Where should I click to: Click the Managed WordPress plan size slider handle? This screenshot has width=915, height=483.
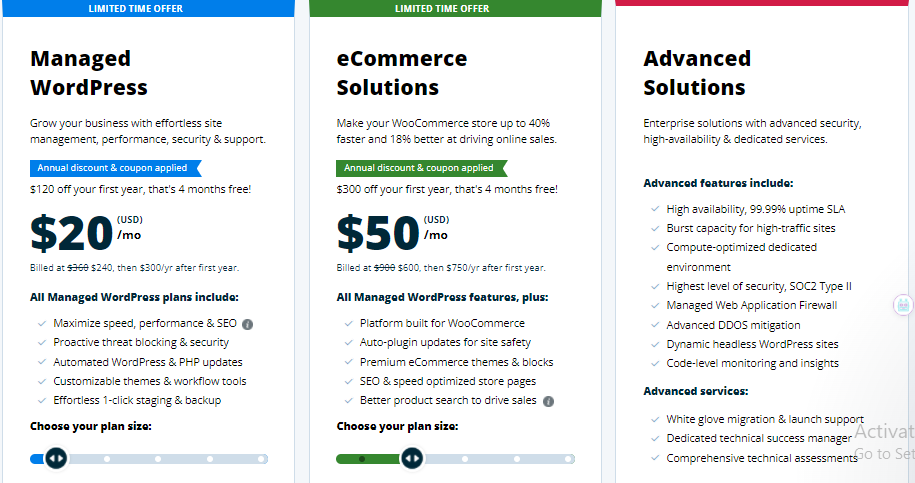[56, 458]
